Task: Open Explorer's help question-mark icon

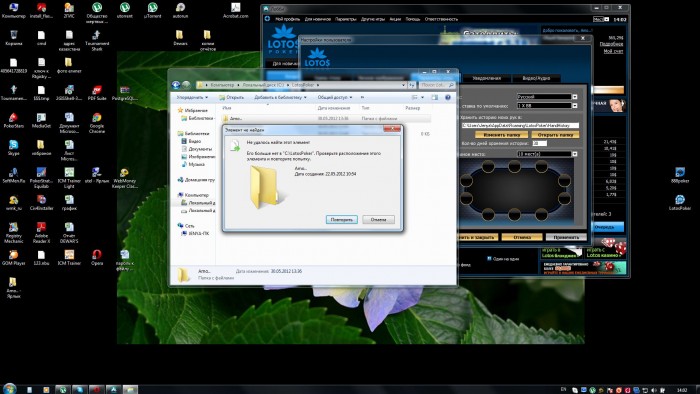Action: [x=447, y=97]
